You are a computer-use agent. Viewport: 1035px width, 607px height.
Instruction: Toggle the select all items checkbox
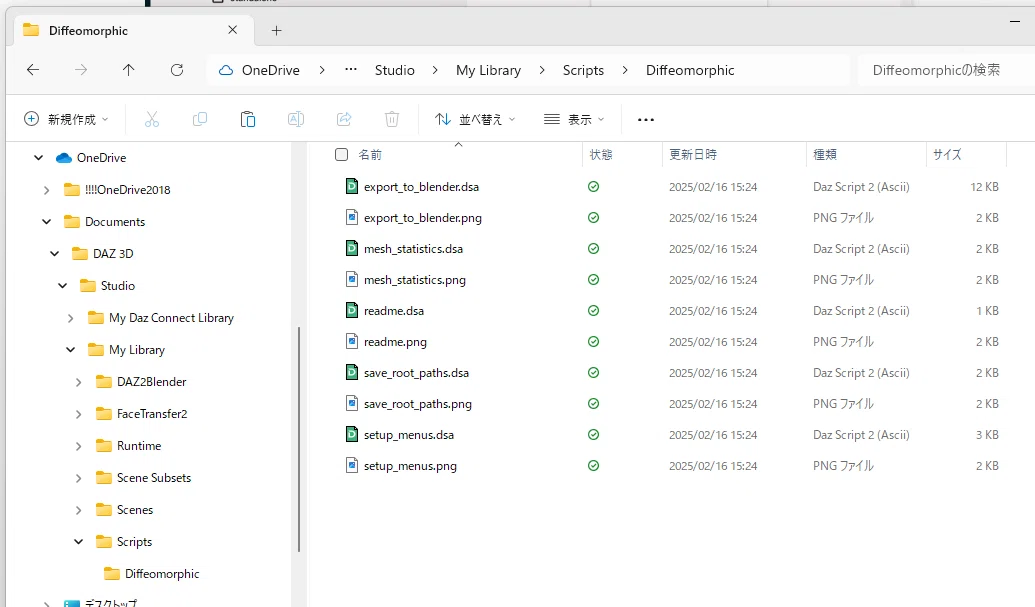coord(341,154)
